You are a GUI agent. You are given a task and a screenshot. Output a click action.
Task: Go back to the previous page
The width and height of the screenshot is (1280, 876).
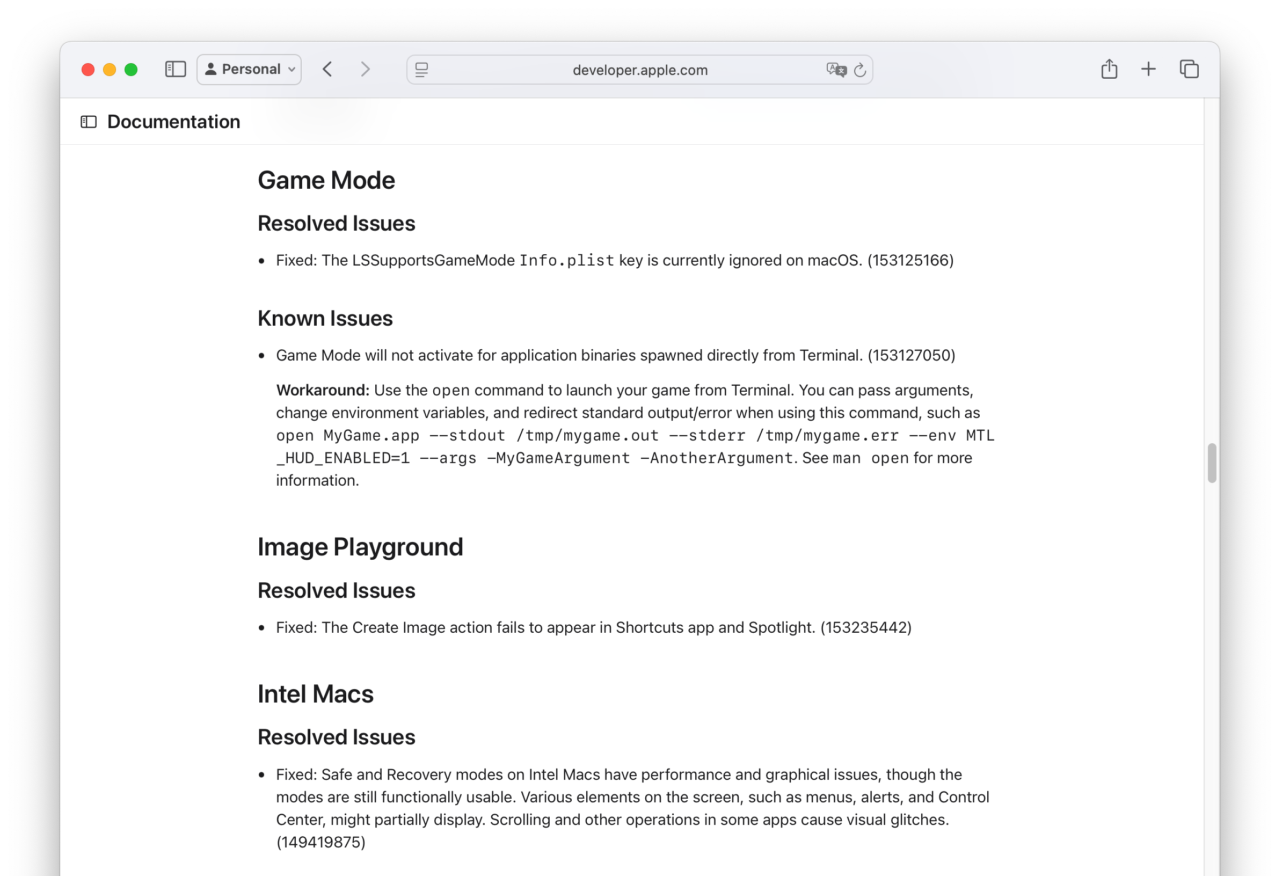327,69
